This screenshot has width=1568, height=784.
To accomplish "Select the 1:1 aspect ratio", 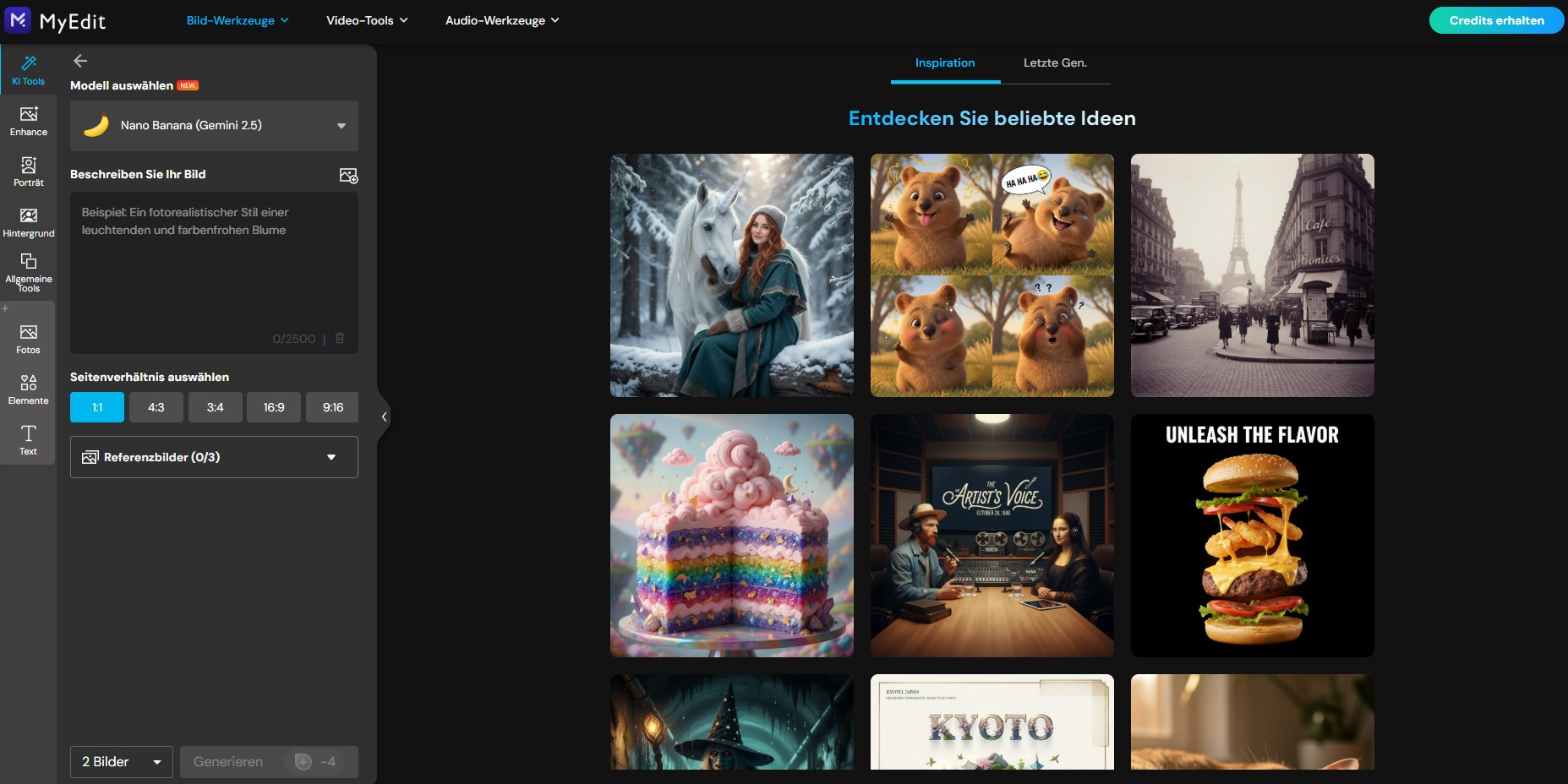I will tap(97, 407).
